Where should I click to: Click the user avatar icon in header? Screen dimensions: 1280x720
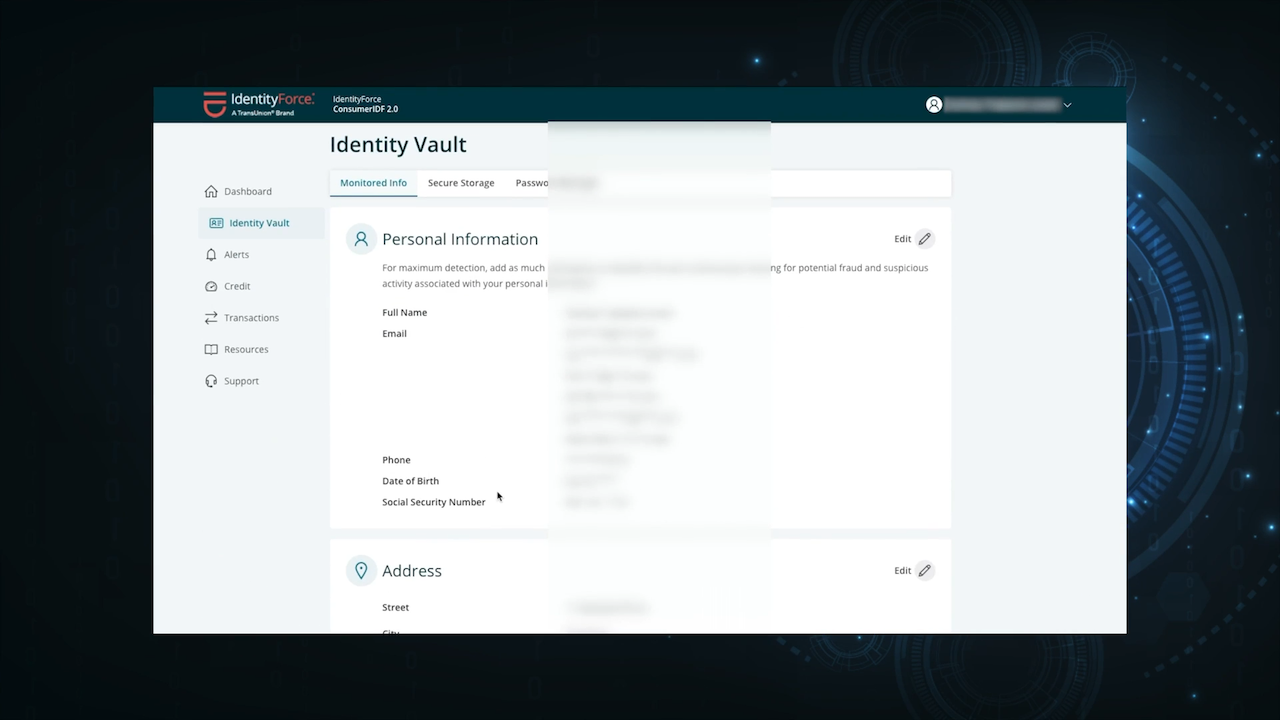(934, 105)
